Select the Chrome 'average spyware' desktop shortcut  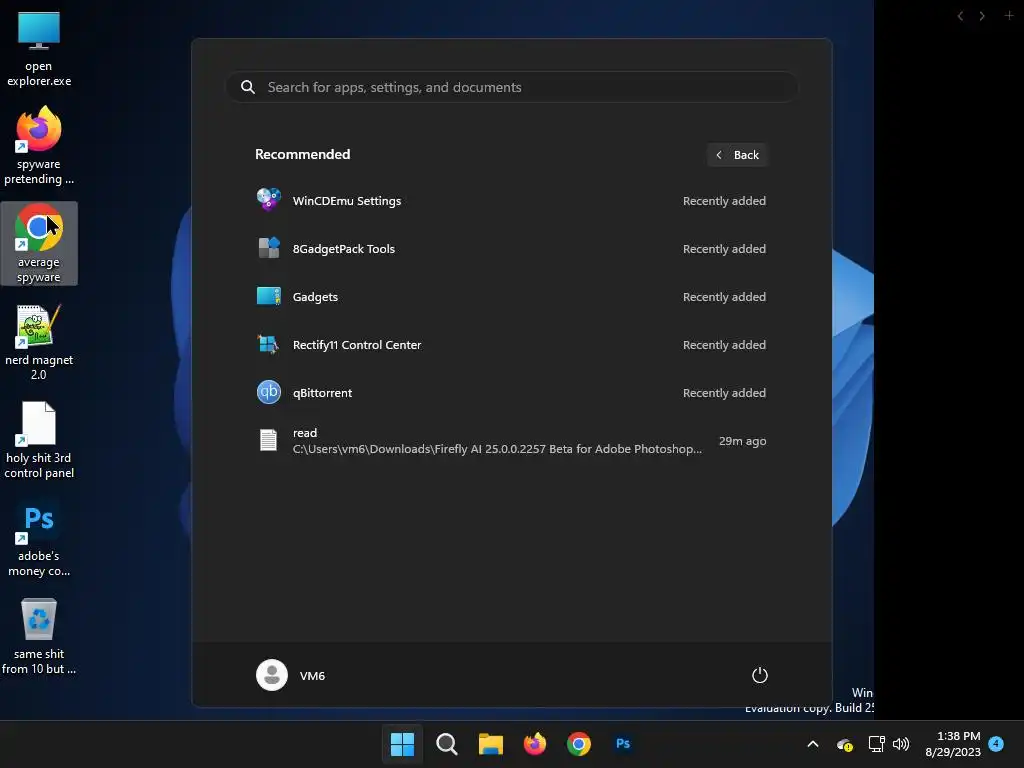pos(39,243)
